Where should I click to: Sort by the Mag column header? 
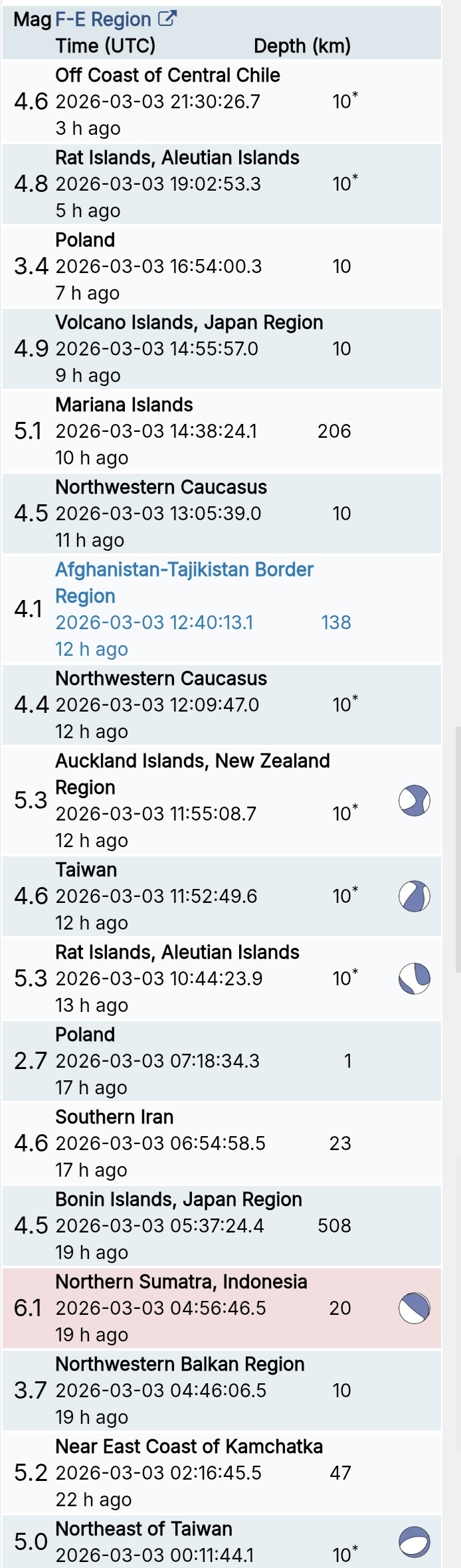pyautogui.click(x=32, y=20)
